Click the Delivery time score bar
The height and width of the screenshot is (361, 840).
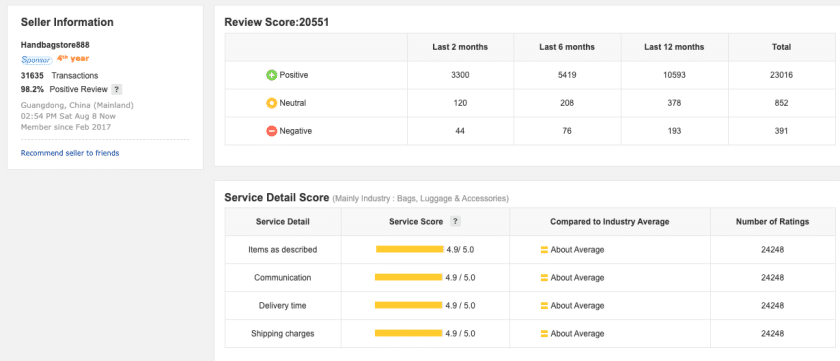[409, 305]
